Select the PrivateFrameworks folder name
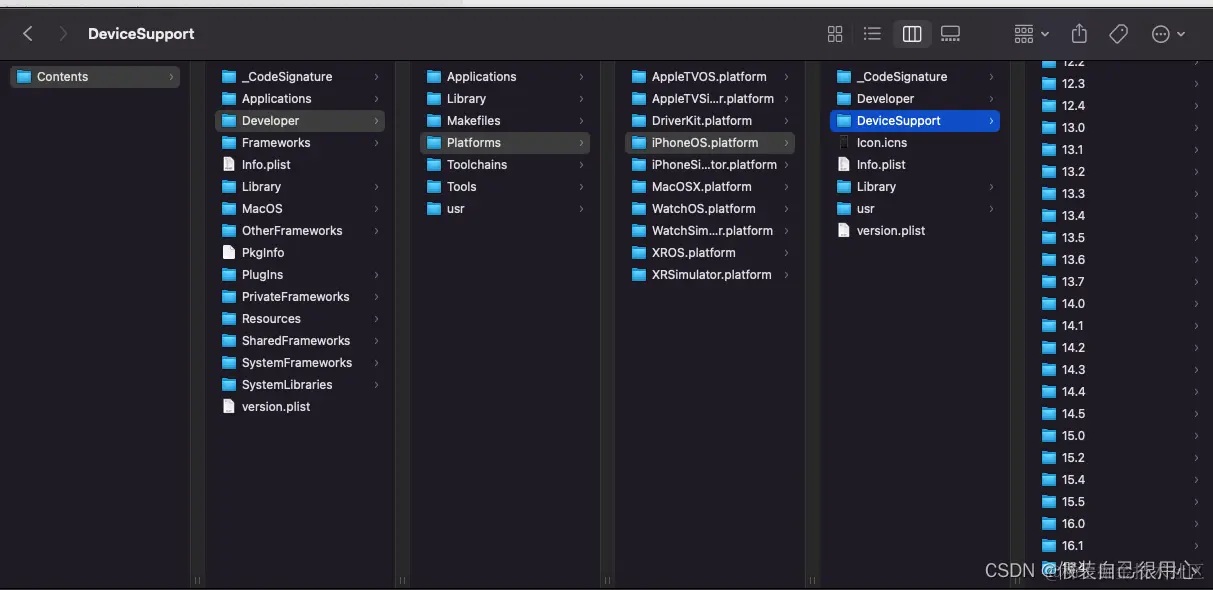This screenshot has height=590, width=1213. [296, 297]
